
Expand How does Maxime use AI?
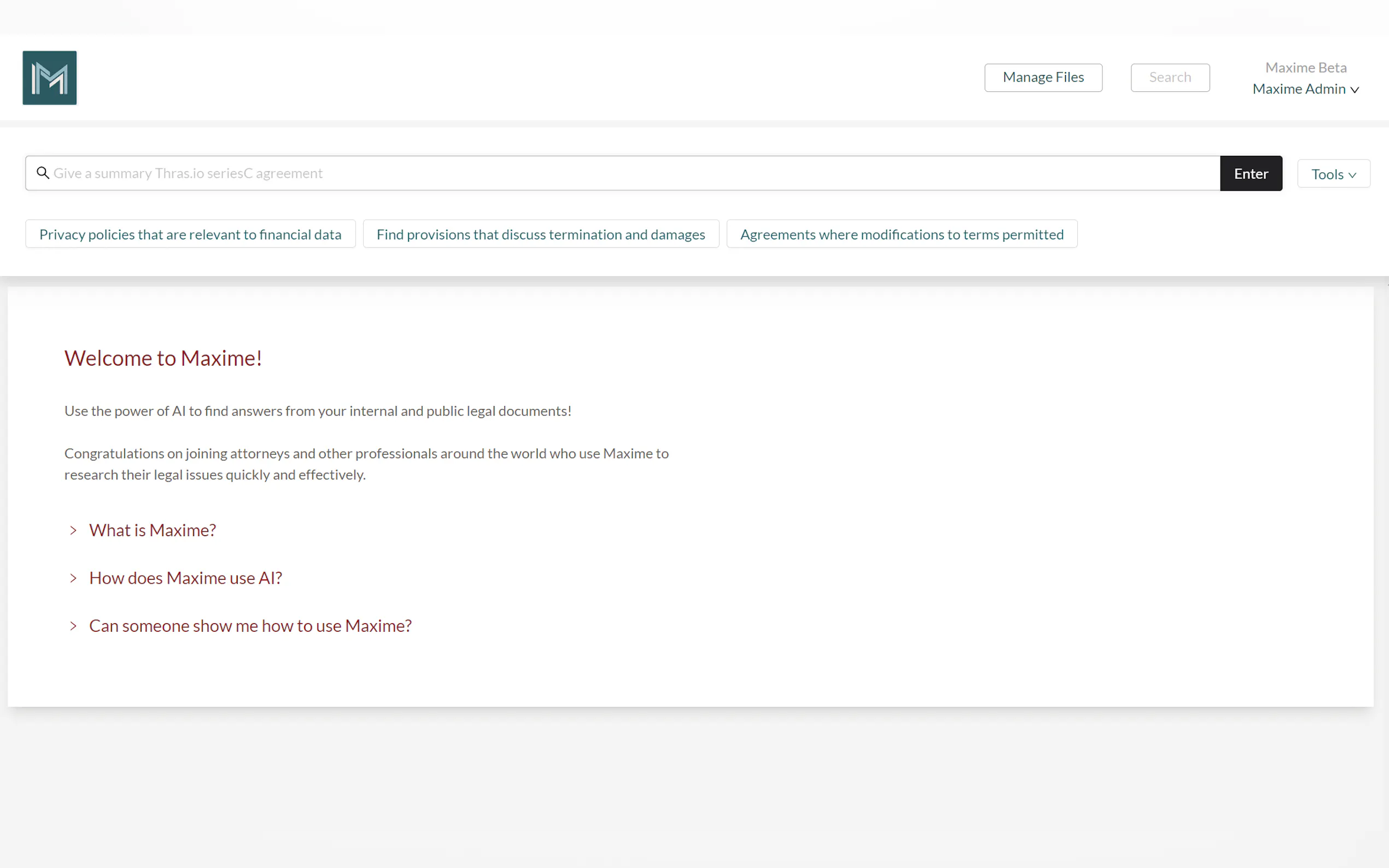coord(185,578)
